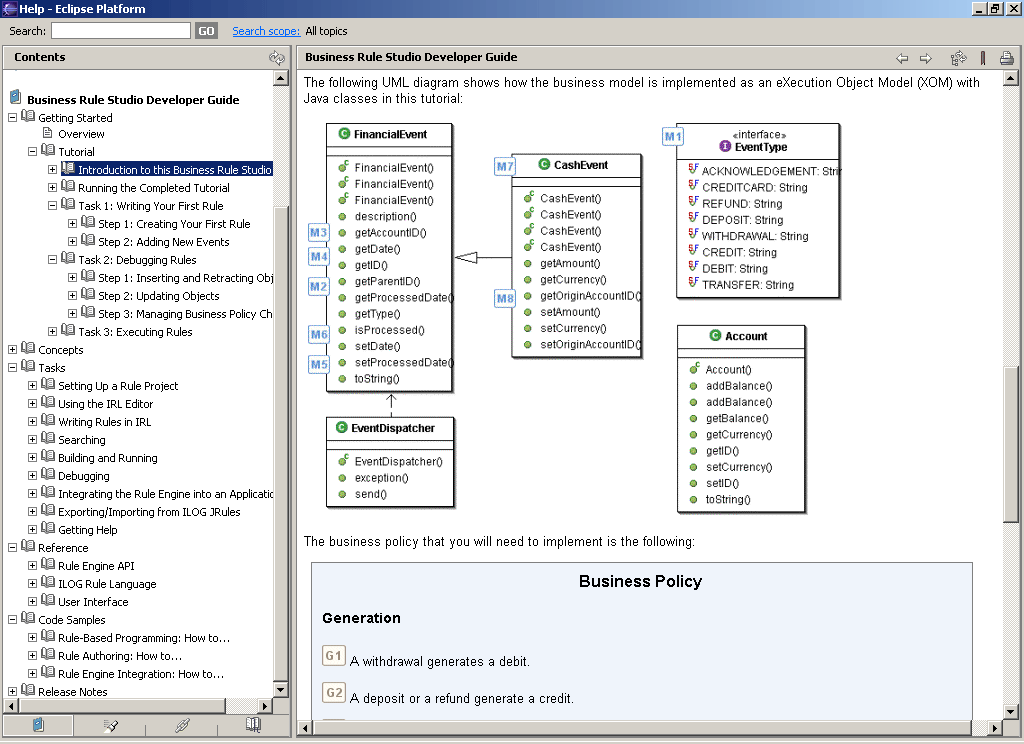This screenshot has width=1024, height=744.
Task: Click the G1 marker beside the withdrawal rule
Action: point(334,656)
